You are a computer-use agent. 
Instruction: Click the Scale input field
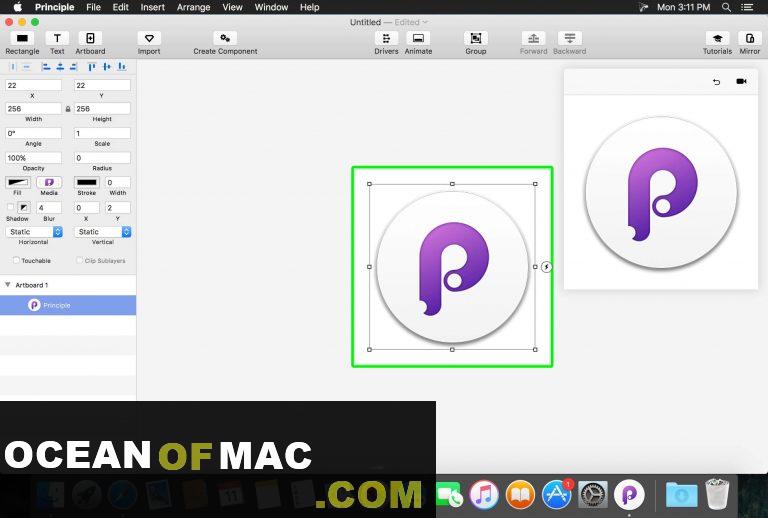(x=102, y=133)
